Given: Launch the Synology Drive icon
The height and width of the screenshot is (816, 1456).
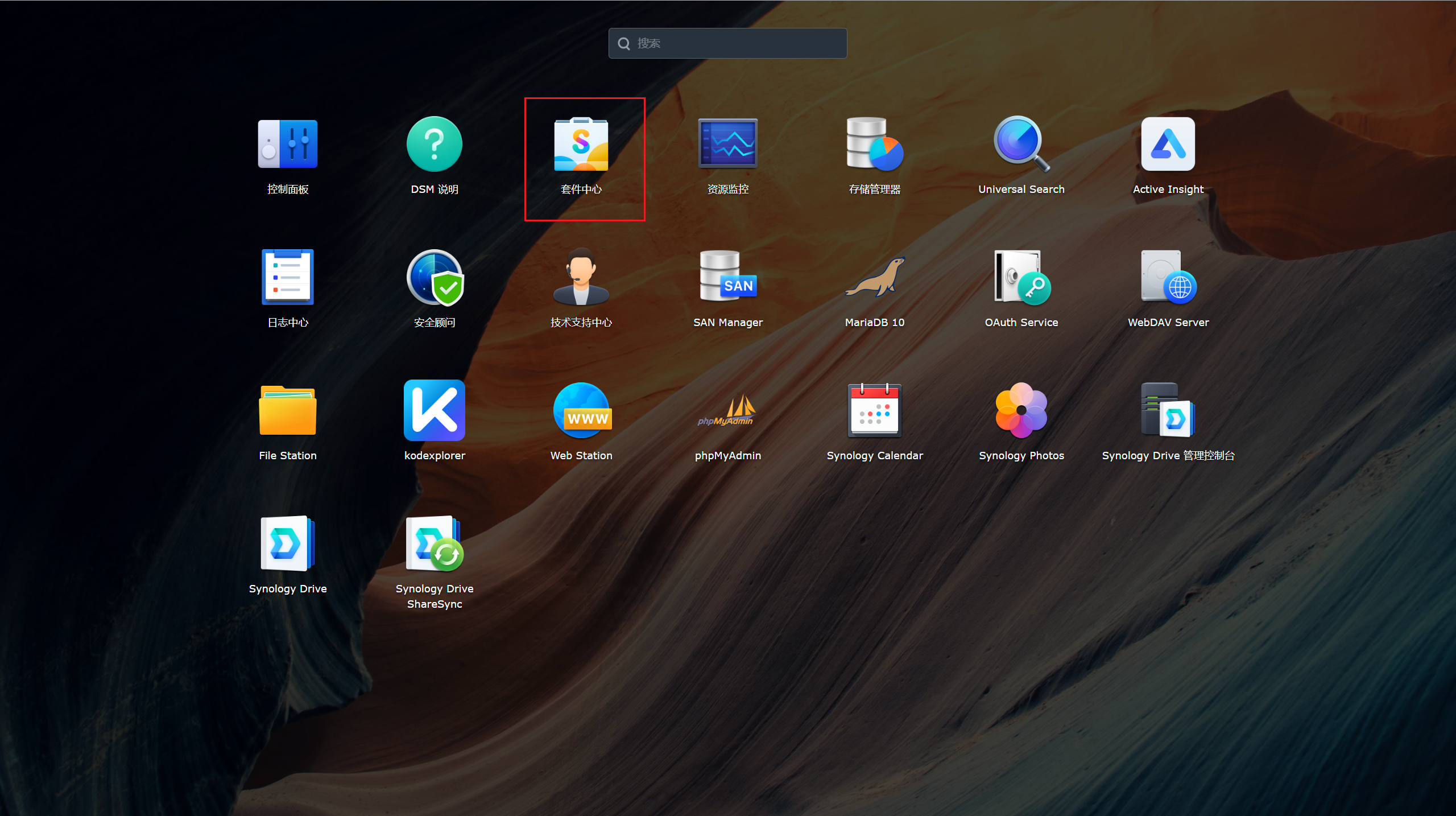Looking at the screenshot, I should click(288, 543).
